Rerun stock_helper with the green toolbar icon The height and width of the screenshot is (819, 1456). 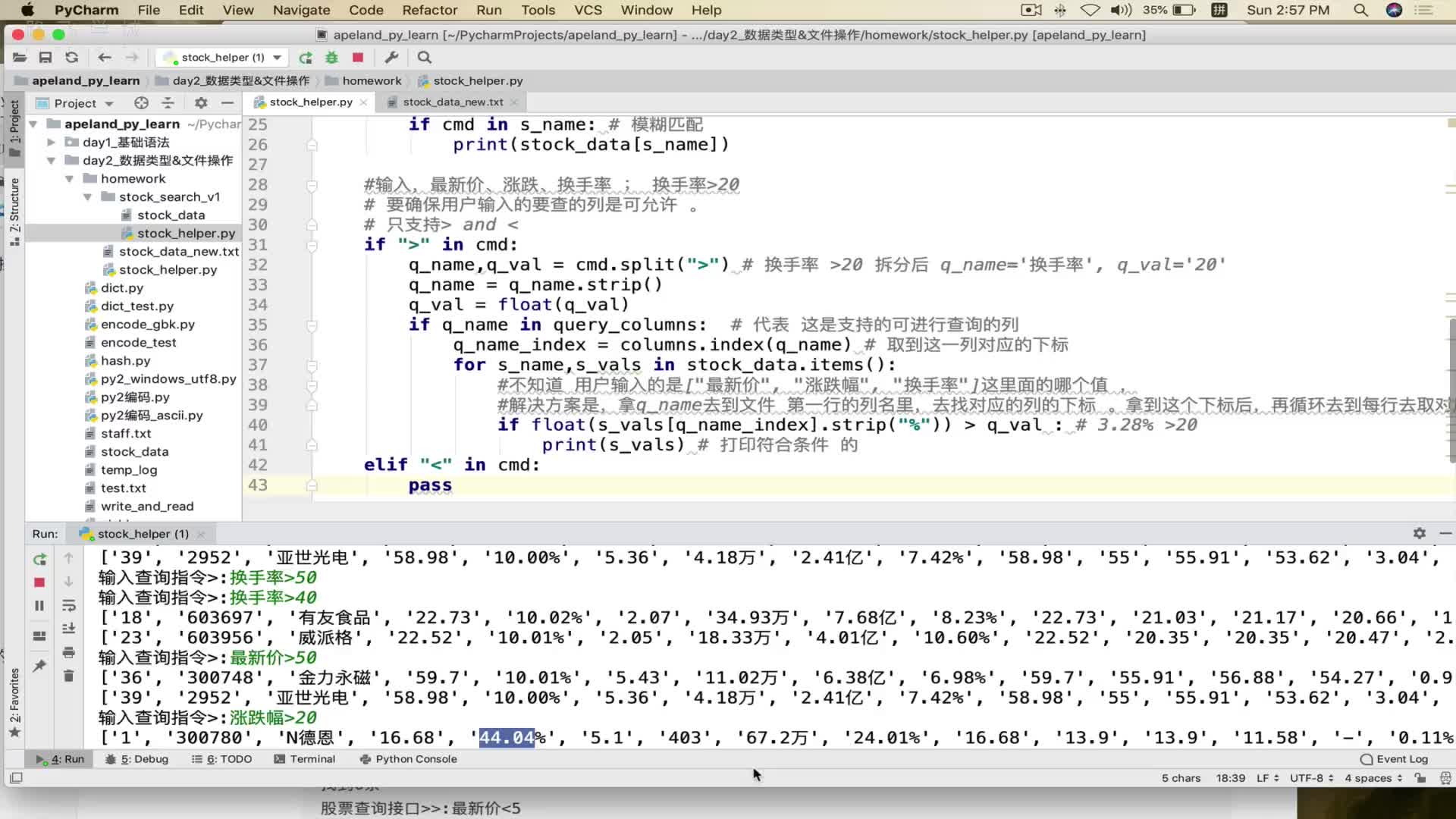[x=306, y=58]
